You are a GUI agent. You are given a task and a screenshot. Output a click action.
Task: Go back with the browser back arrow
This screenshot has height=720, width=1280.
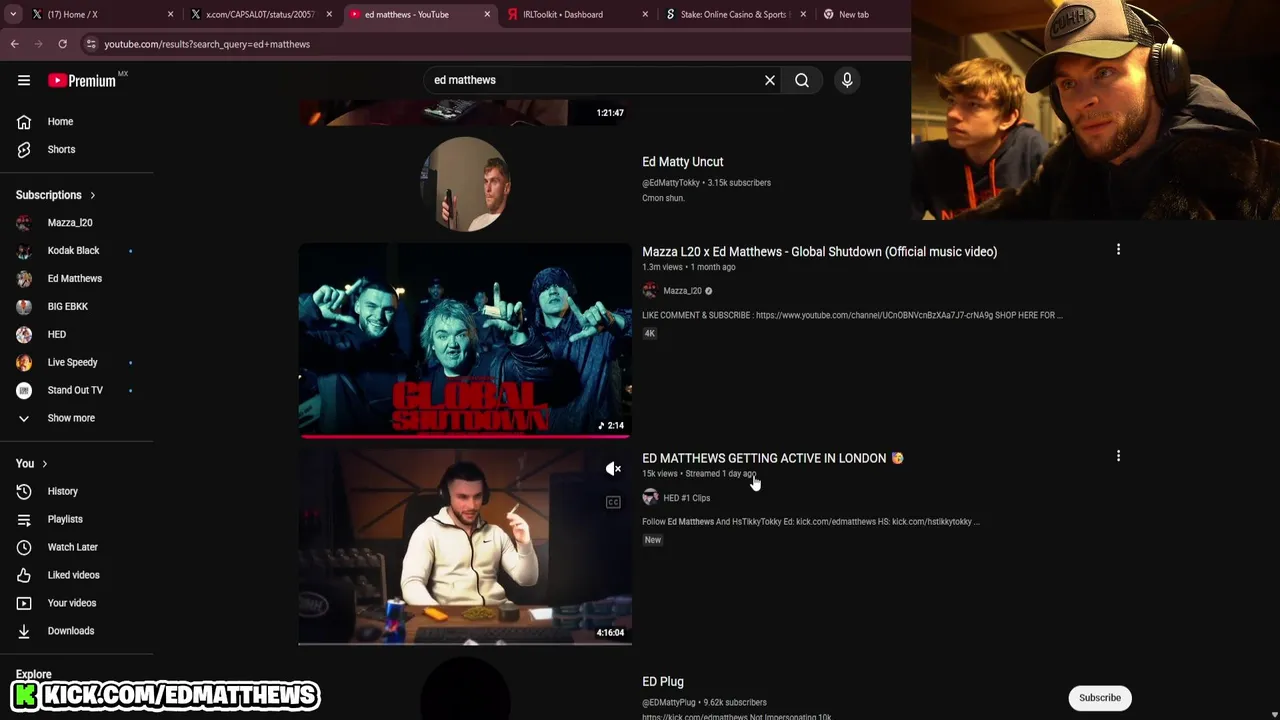click(x=15, y=44)
